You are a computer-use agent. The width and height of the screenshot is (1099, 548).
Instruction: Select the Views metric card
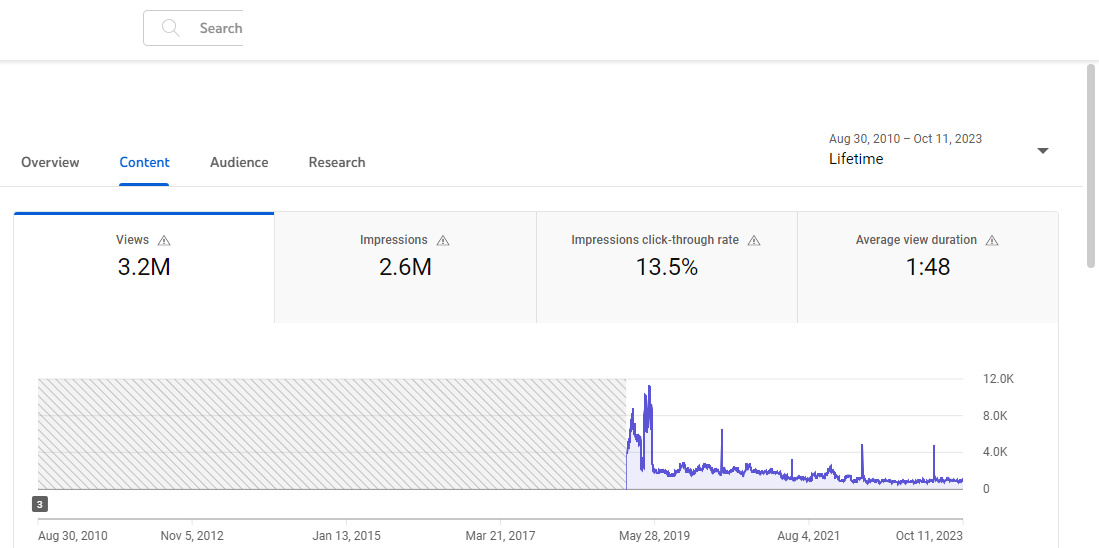pos(144,267)
